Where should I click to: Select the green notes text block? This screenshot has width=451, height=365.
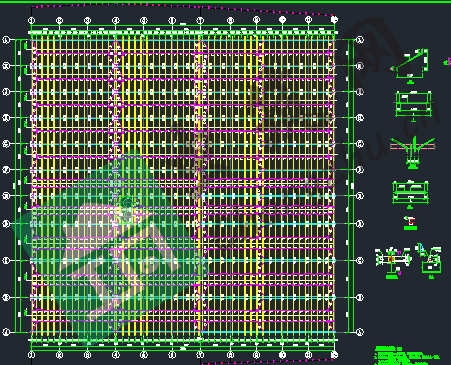407,355
